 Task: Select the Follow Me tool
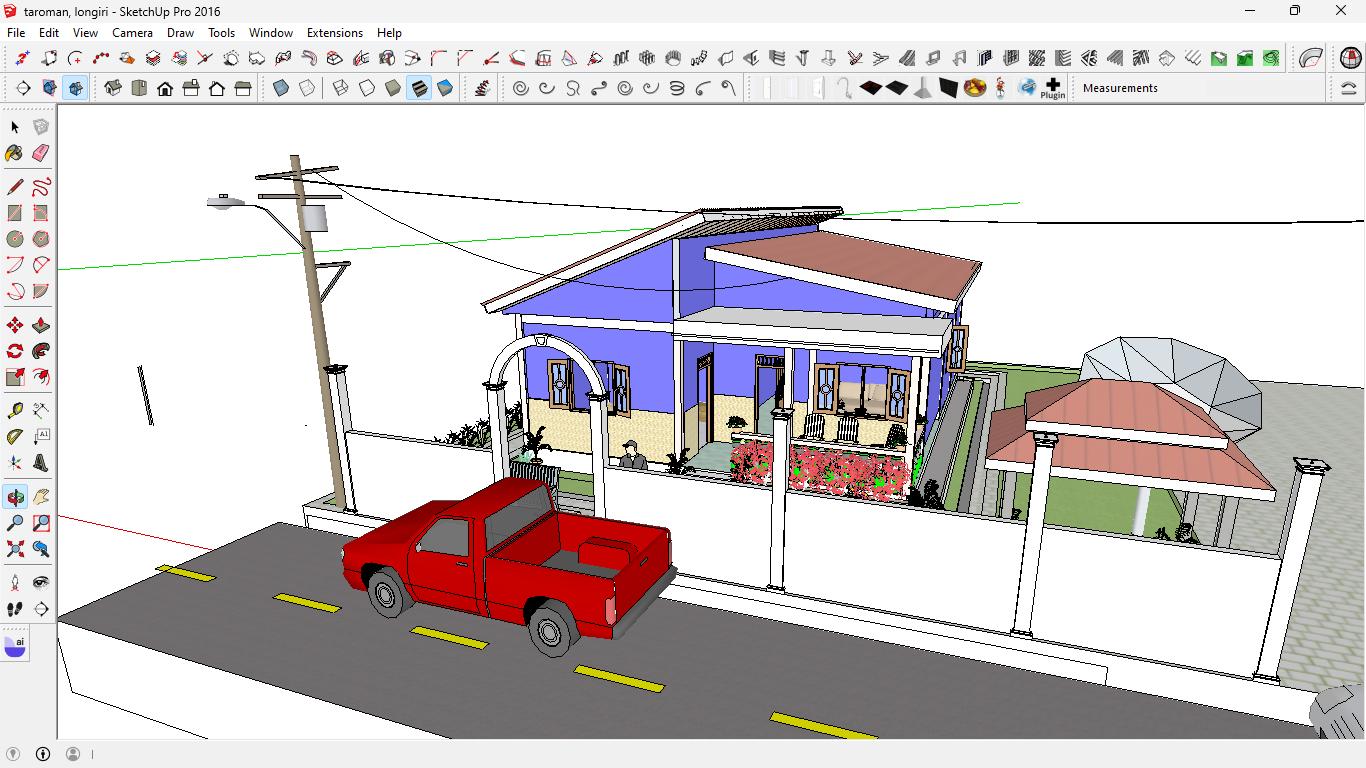(41, 351)
